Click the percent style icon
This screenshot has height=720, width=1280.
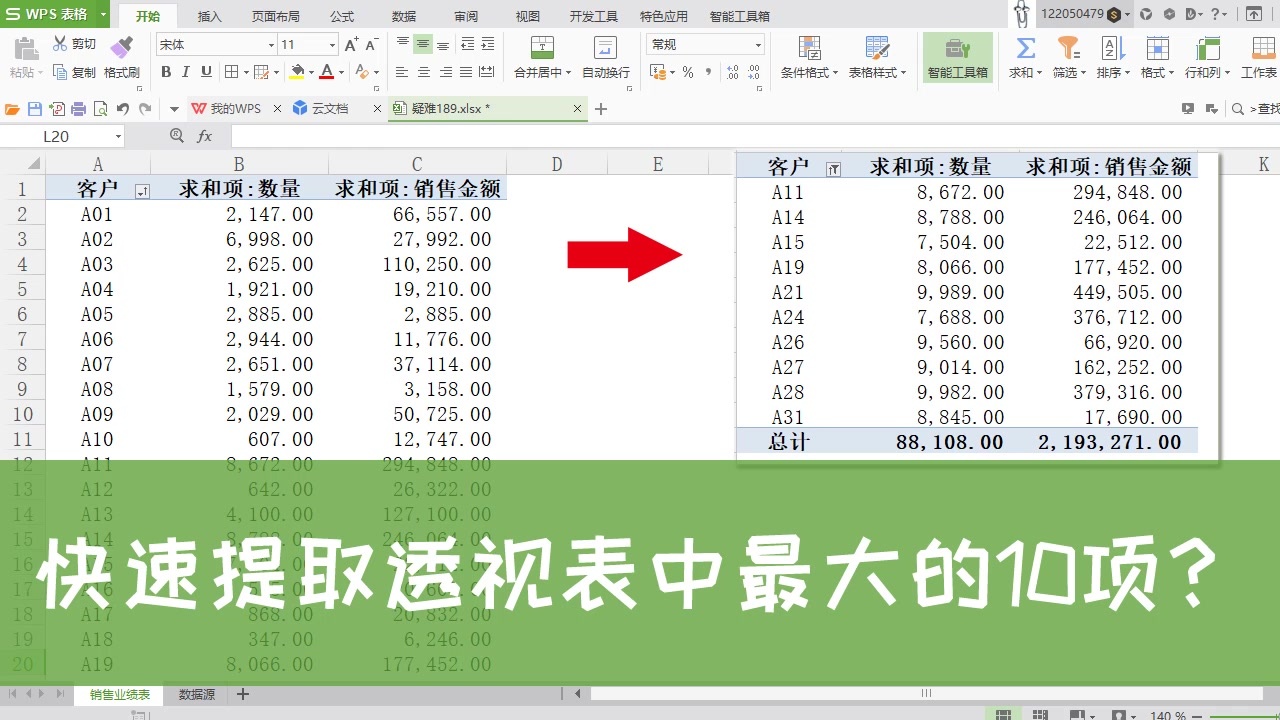point(688,72)
